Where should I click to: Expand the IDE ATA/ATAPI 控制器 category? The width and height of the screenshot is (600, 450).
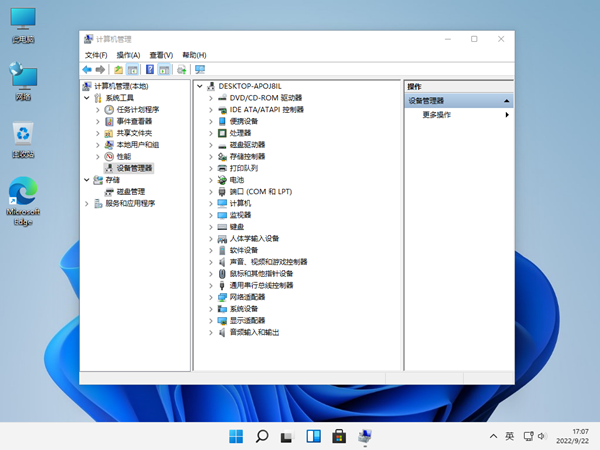pos(211,110)
